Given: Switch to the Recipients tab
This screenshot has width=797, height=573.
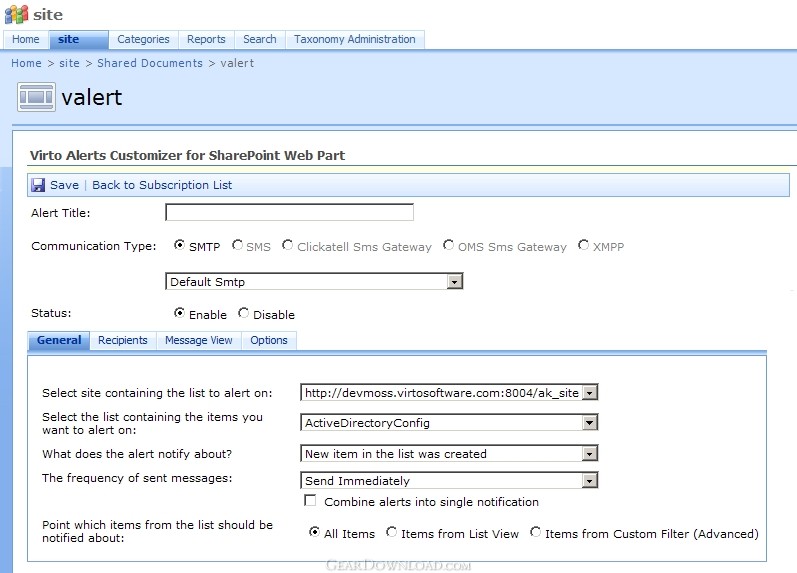Looking at the screenshot, I should [x=123, y=340].
